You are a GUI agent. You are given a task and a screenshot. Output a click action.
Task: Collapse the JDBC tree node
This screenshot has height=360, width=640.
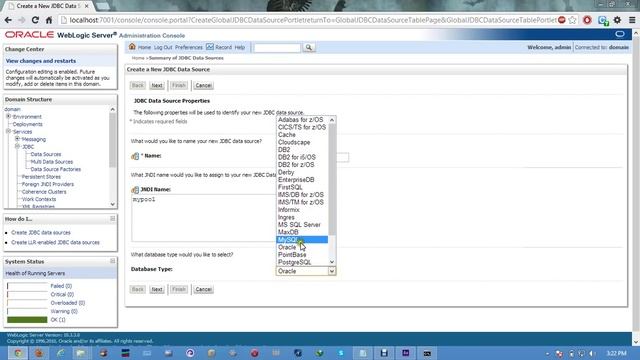coord(17,146)
